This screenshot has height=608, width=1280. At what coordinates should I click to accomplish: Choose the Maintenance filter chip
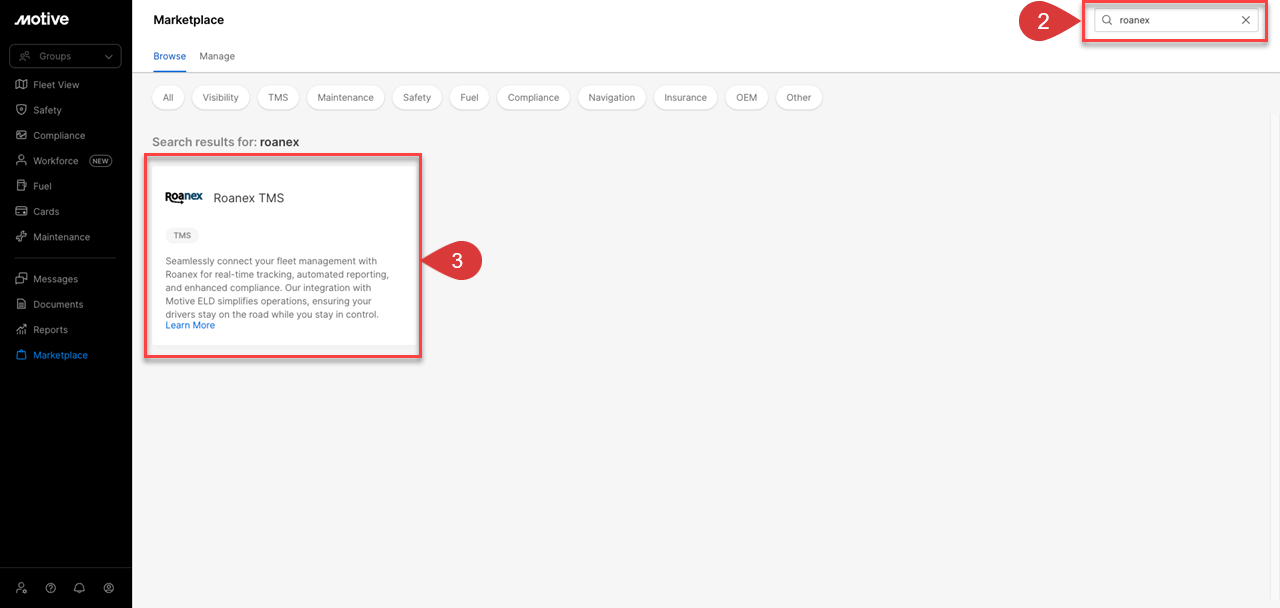click(x=345, y=98)
